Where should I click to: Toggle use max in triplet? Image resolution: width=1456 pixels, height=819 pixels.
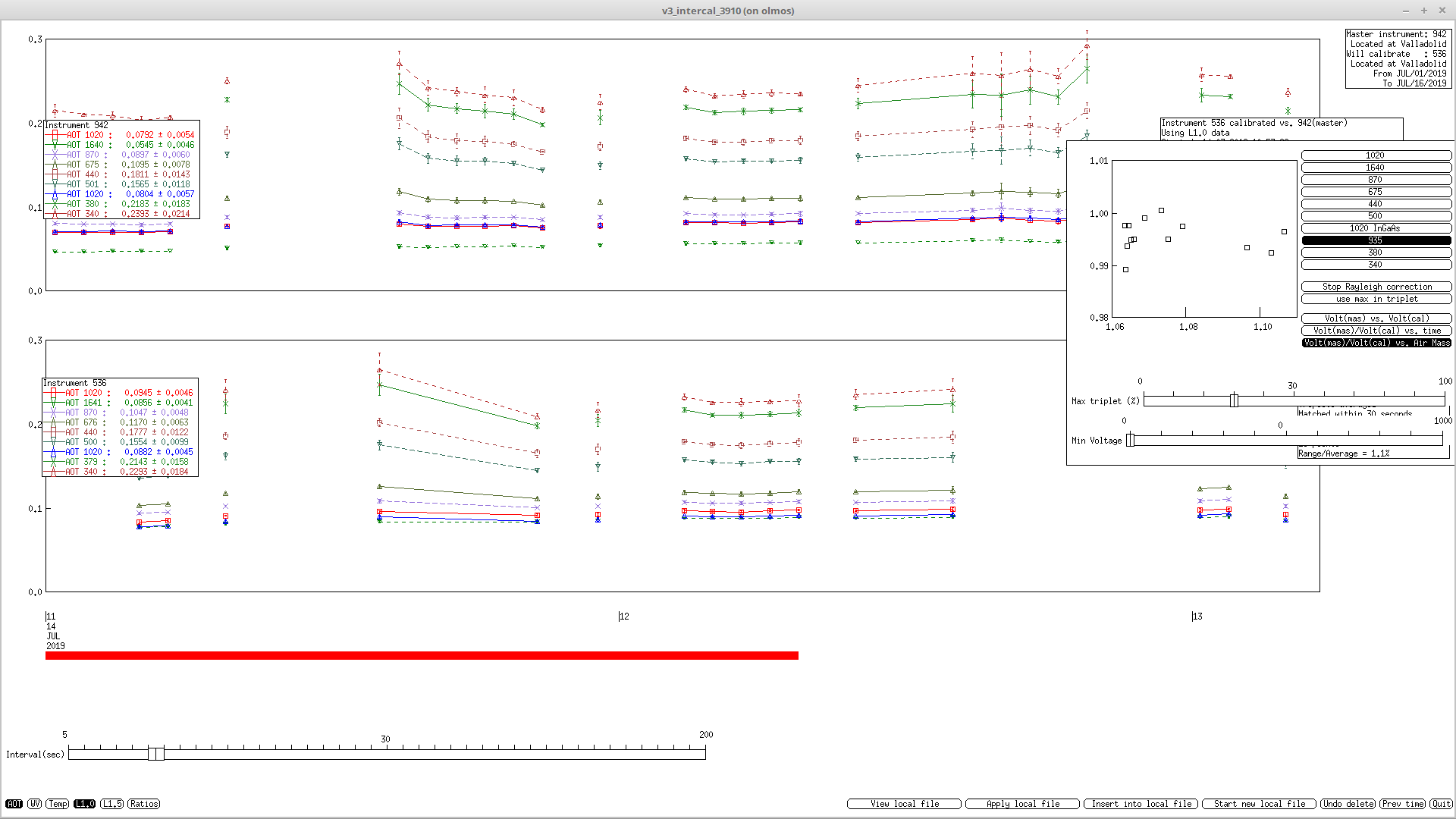coord(1376,299)
